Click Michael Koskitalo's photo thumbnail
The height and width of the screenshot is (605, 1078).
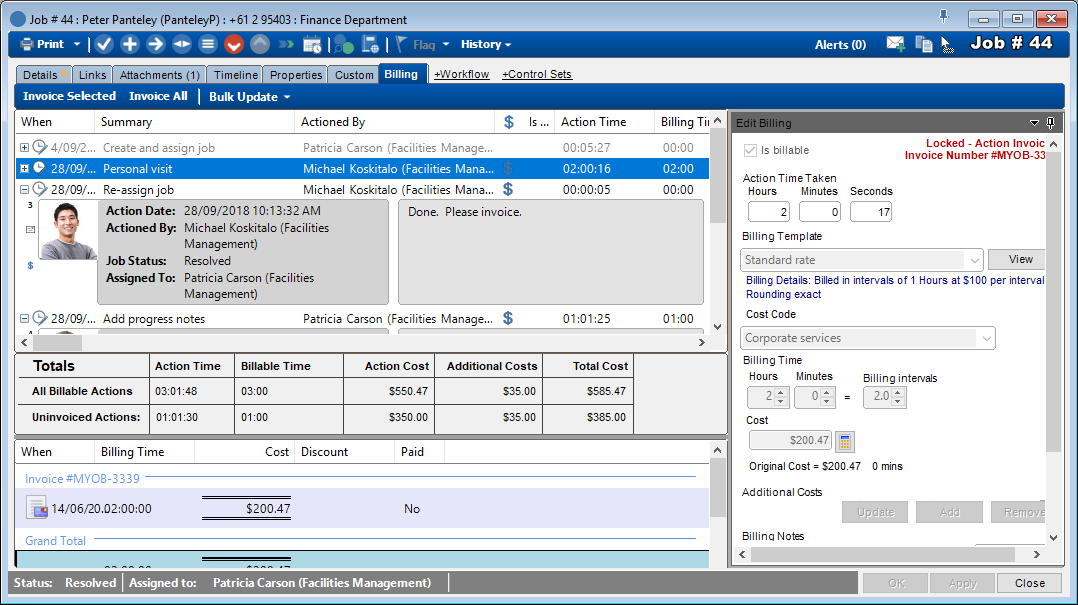(x=68, y=230)
